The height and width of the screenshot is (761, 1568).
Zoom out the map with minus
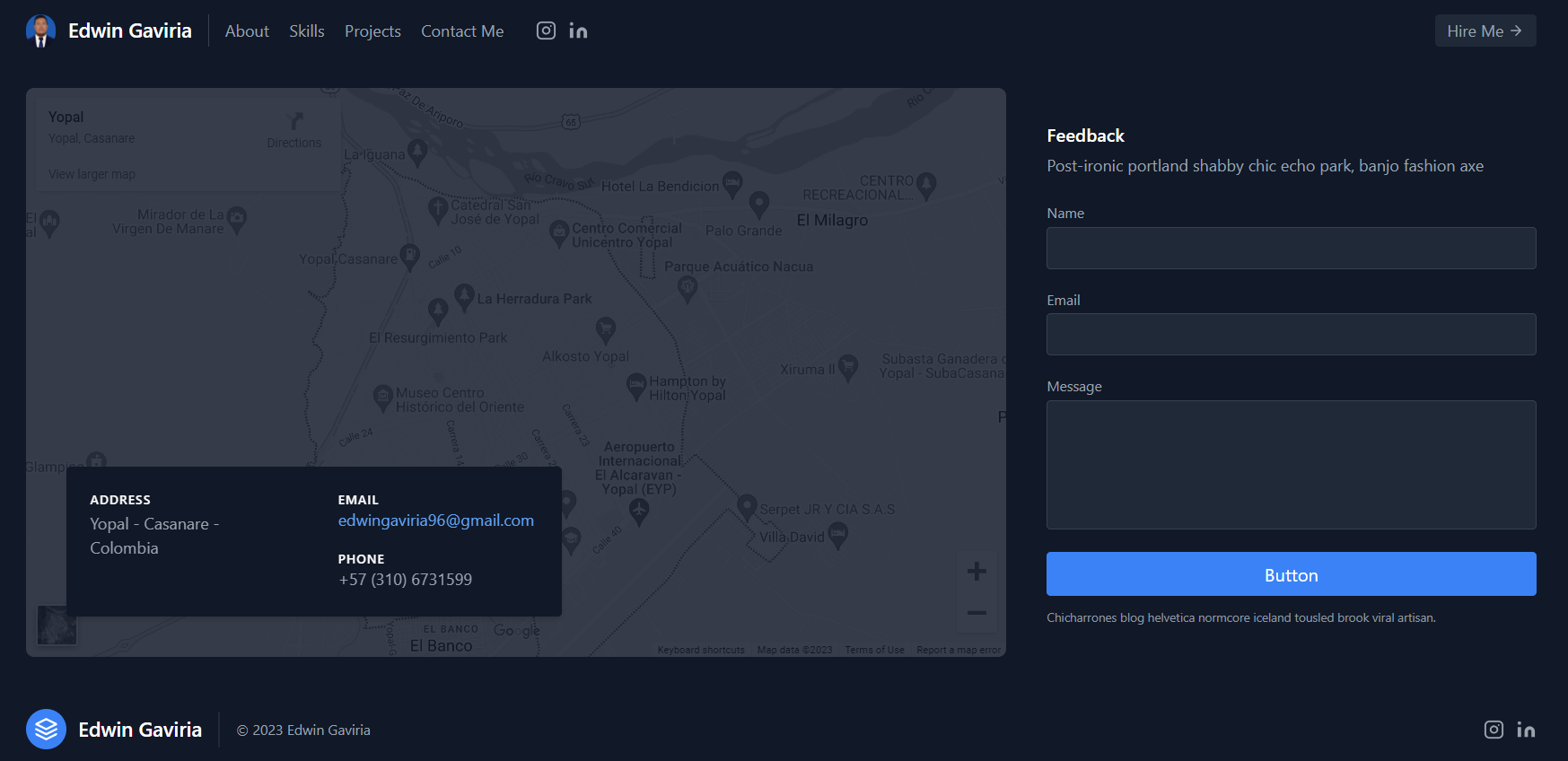tap(977, 613)
